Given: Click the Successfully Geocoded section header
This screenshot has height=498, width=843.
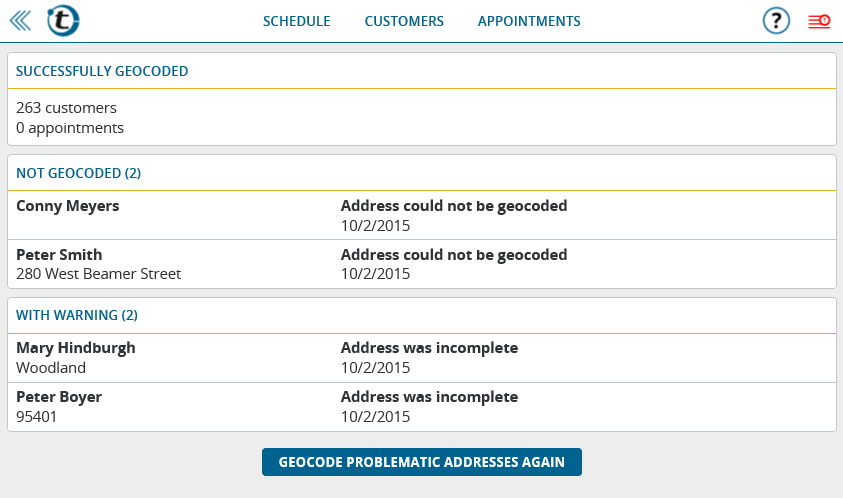Looking at the screenshot, I should click(102, 71).
